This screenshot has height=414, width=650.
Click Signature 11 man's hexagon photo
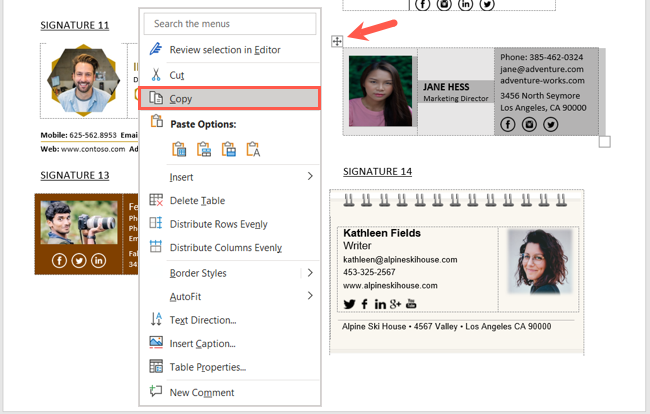point(83,80)
